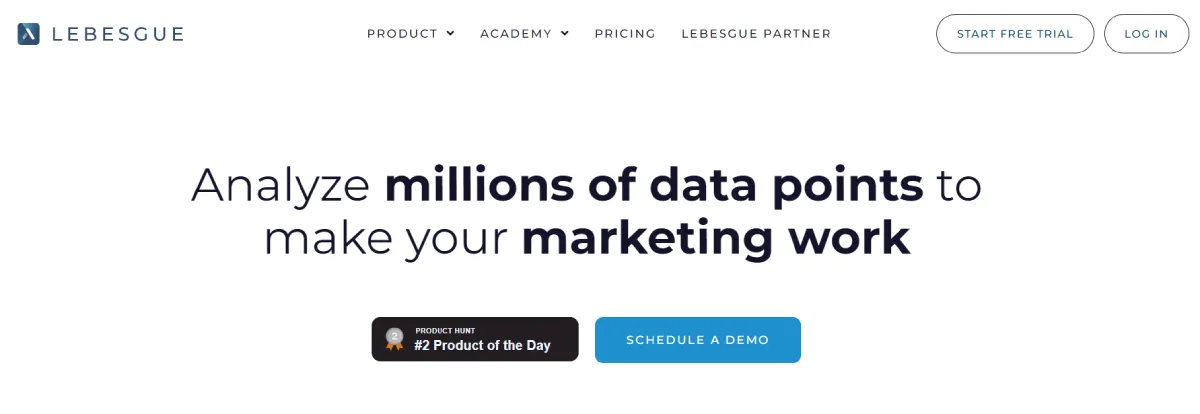Click the word "to" ending first headline line

pyautogui.click(x=959, y=186)
